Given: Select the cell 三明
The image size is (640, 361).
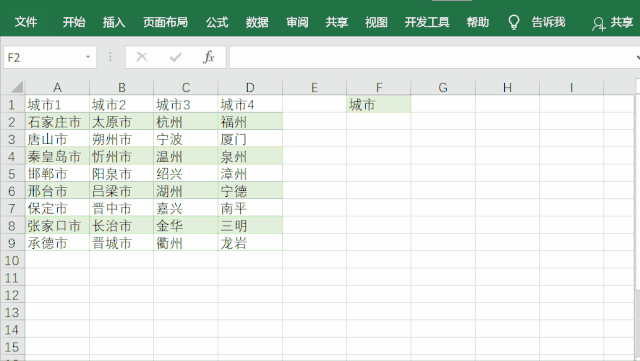Looking at the screenshot, I should 250,225.
